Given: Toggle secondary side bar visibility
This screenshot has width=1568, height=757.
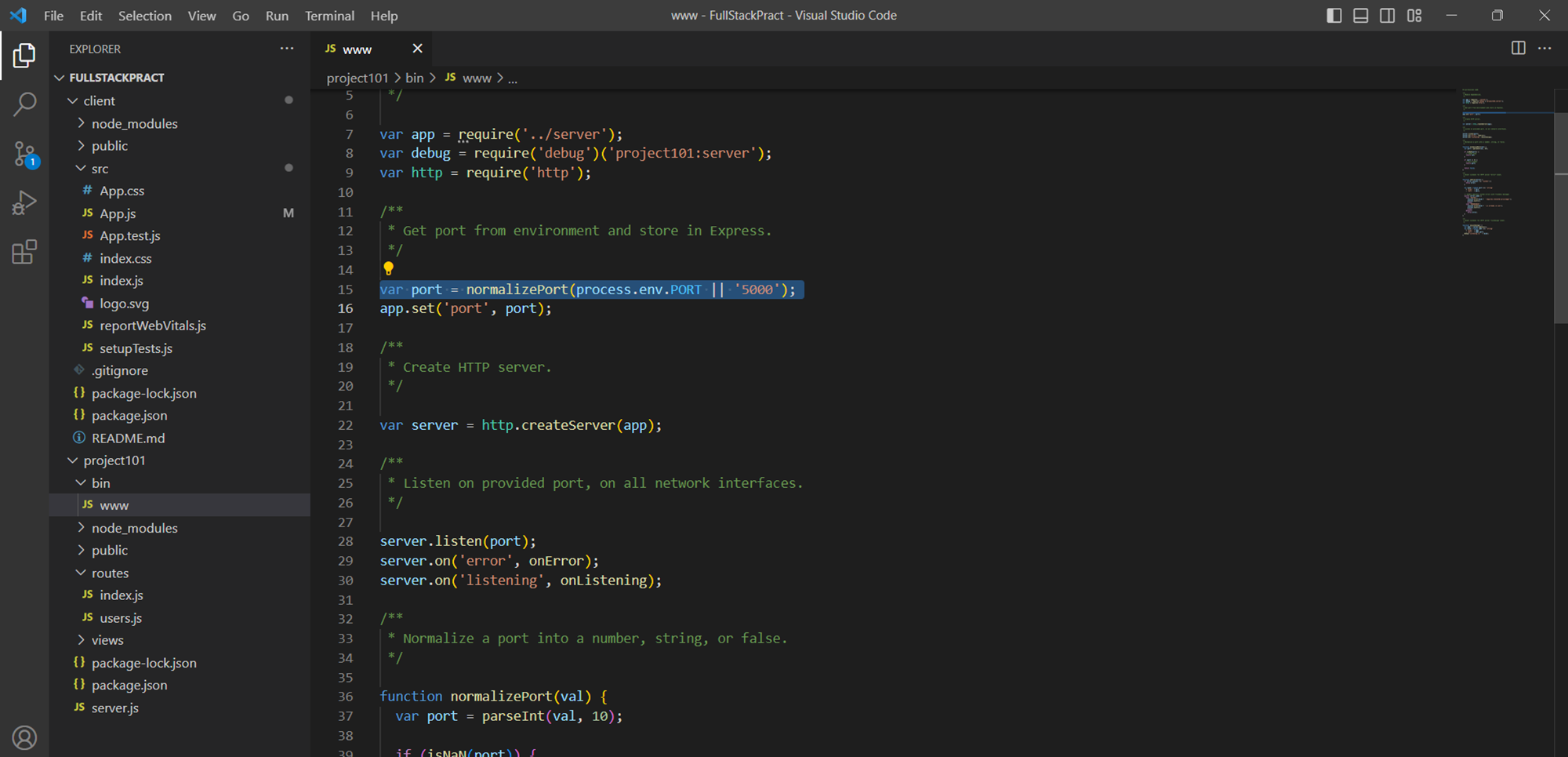Looking at the screenshot, I should pos(1387,16).
